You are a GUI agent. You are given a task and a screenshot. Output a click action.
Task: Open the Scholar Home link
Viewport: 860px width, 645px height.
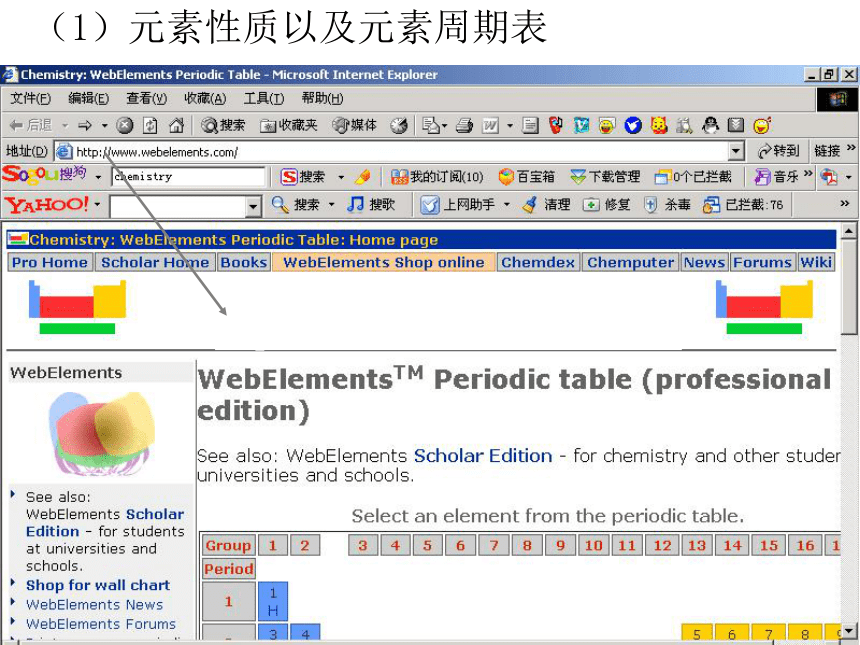155,262
